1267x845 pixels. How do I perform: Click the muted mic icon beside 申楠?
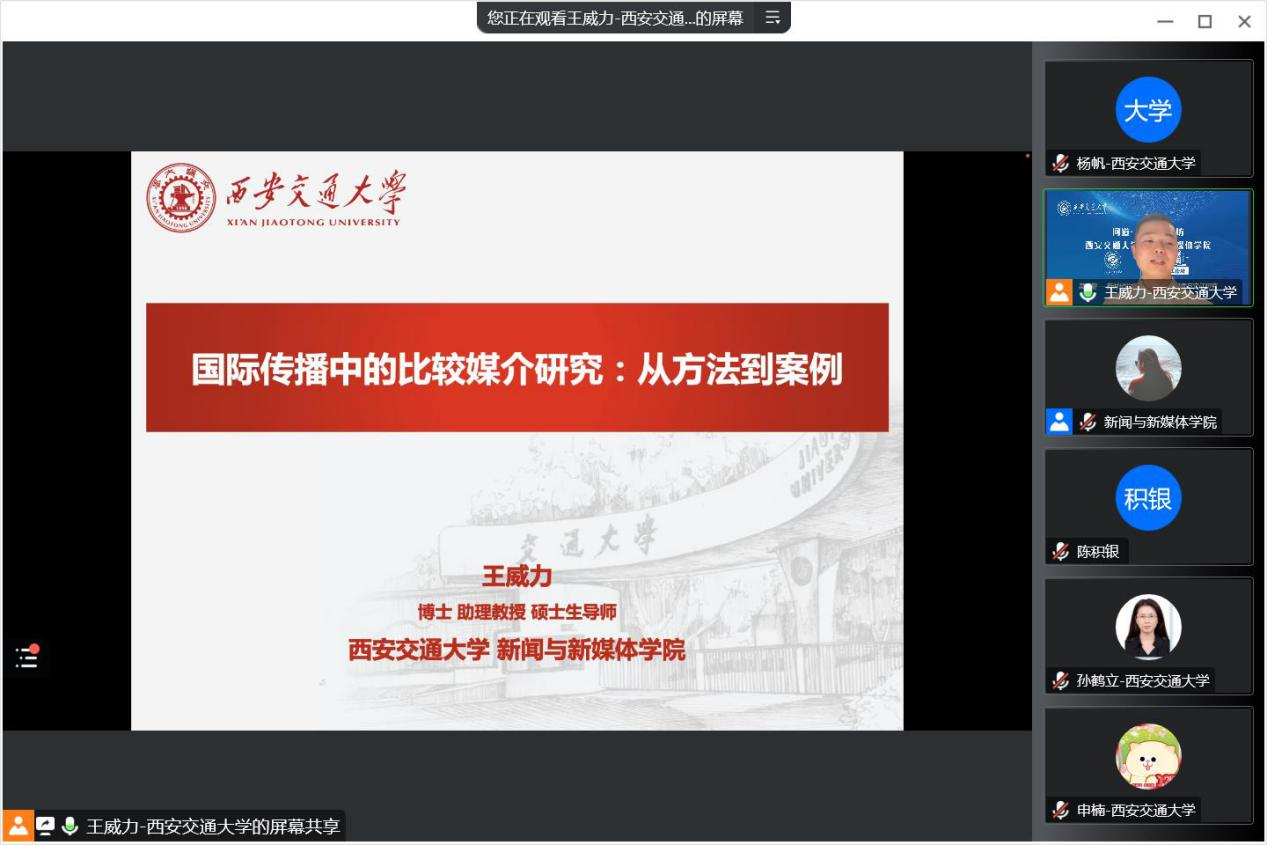tap(1061, 810)
